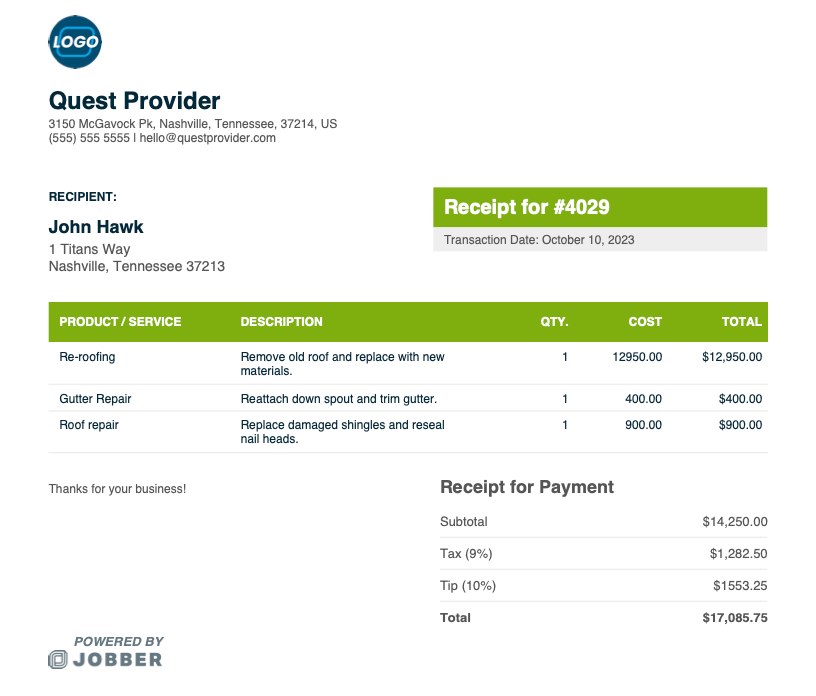
Task: Select the Roof repair line item
Action: [x=89, y=425]
